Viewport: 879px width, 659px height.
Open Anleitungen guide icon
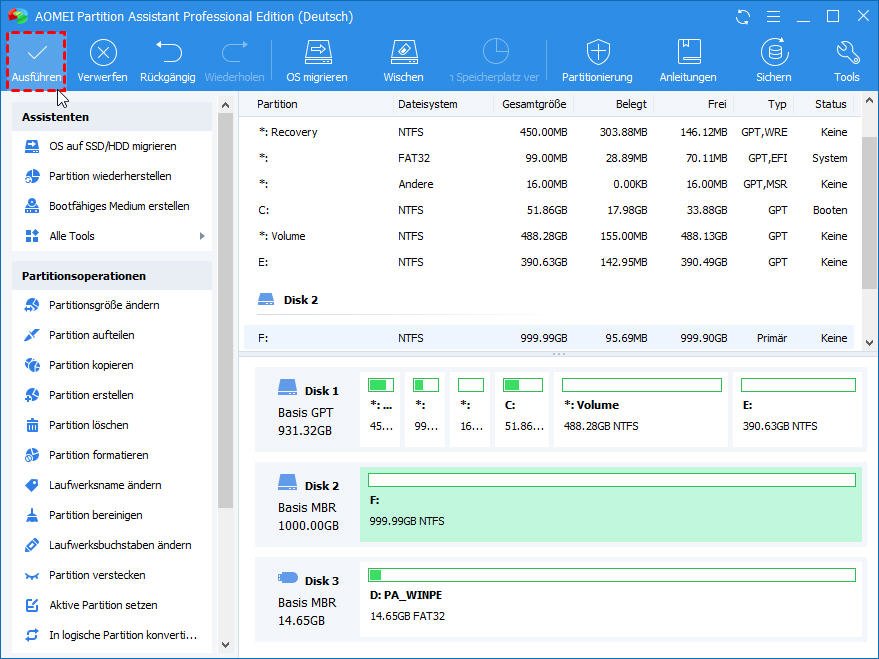(688, 53)
